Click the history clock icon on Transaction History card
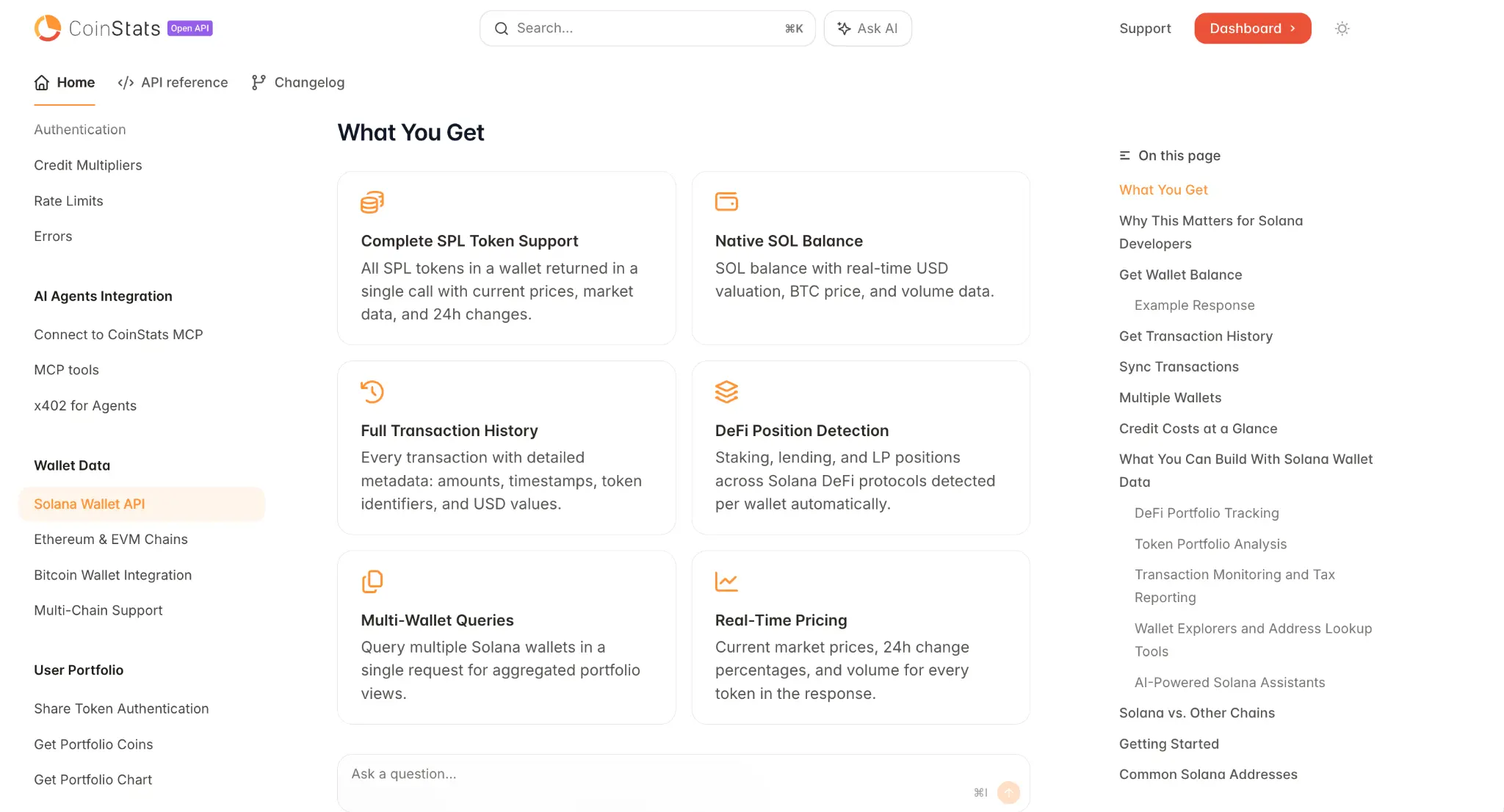 372,391
